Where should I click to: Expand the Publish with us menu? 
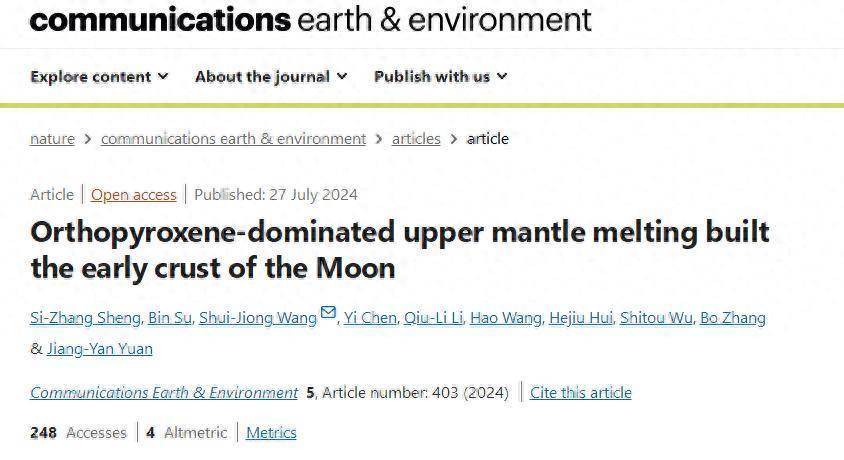[x=440, y=77]
